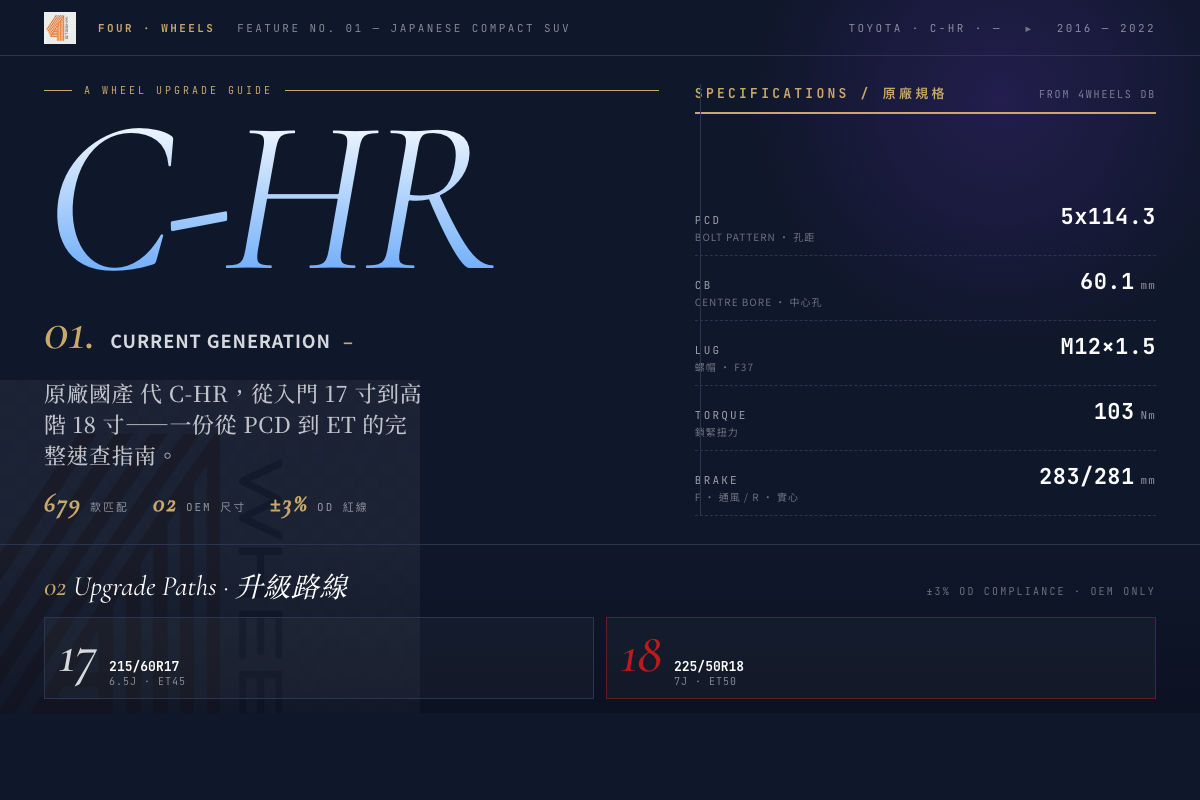The height and width of the screenshot is (800, 1200).
Task: Click the brake value 283/281 mm
Action: [x=1097, y=477]
